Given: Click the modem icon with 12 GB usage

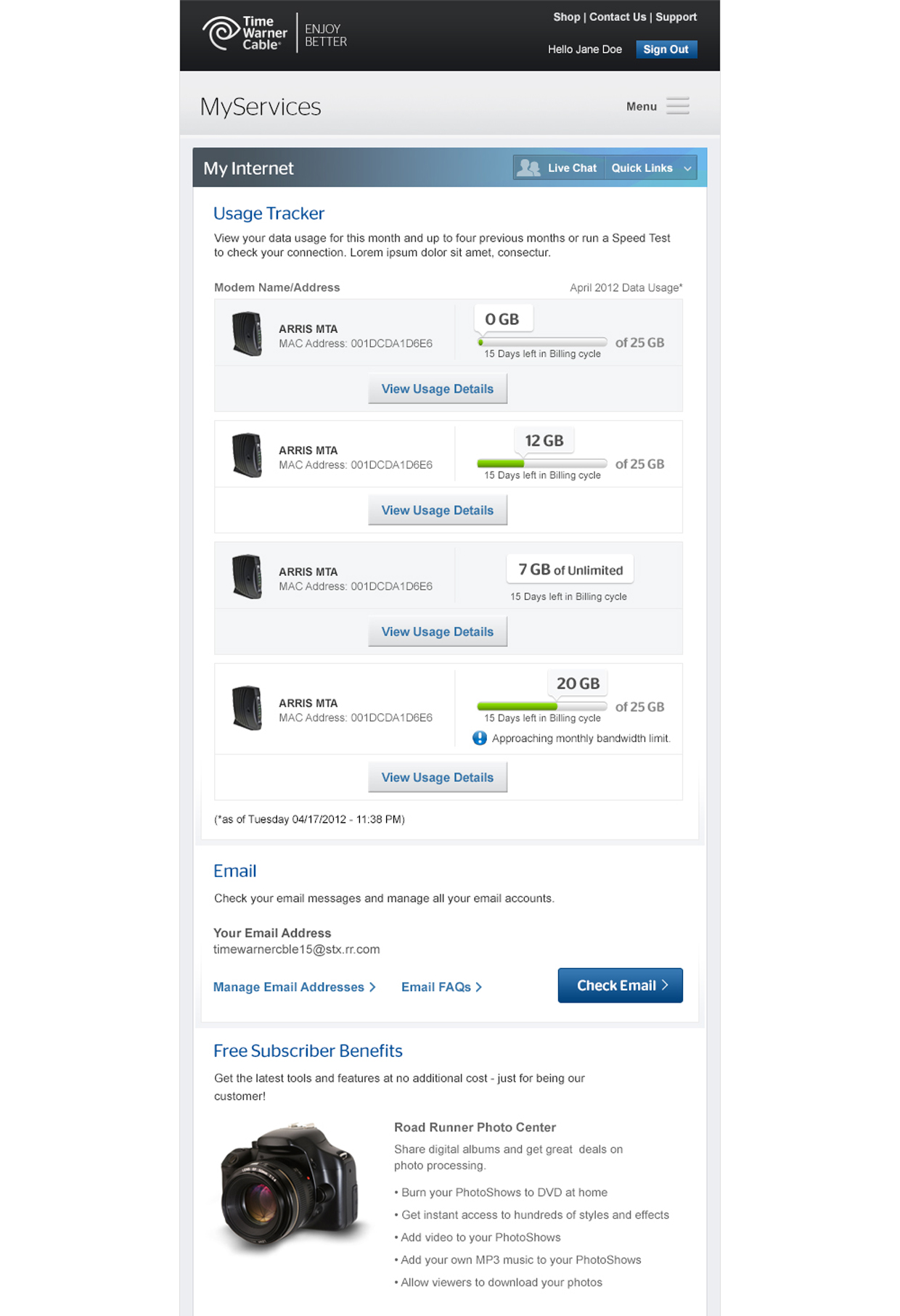Looking at the screenshot, I should (247, 456).
